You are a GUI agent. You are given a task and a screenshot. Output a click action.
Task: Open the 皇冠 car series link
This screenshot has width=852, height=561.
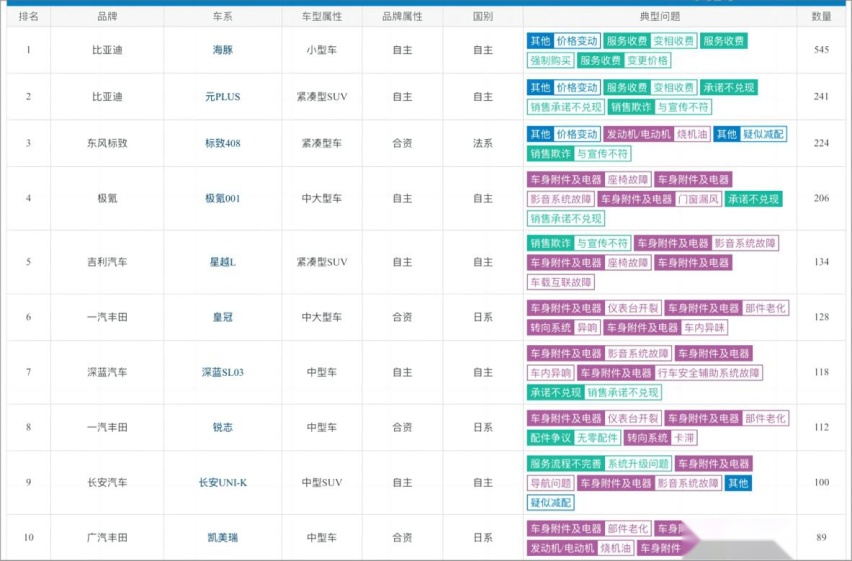click(223, 317)
